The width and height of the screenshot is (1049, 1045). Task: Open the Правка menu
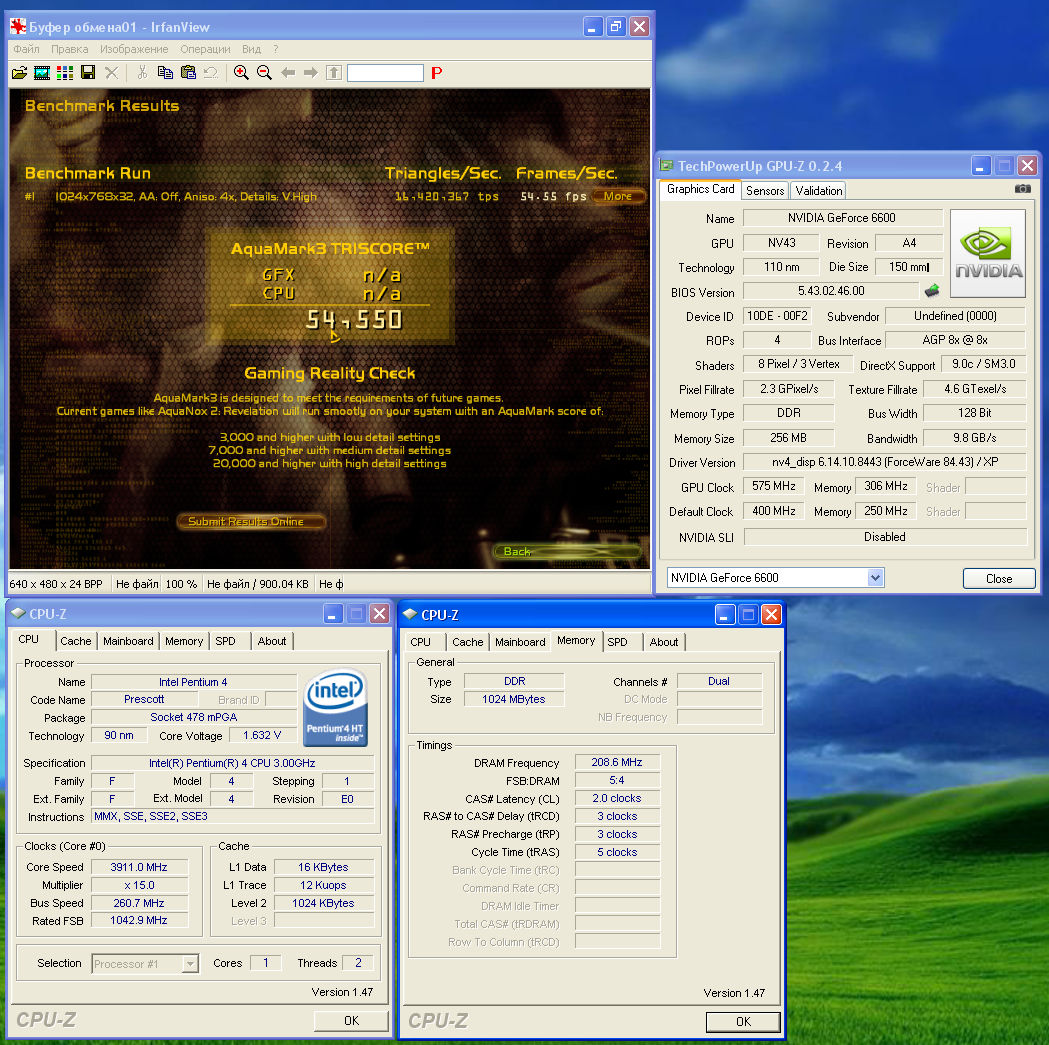coord(70,49)
